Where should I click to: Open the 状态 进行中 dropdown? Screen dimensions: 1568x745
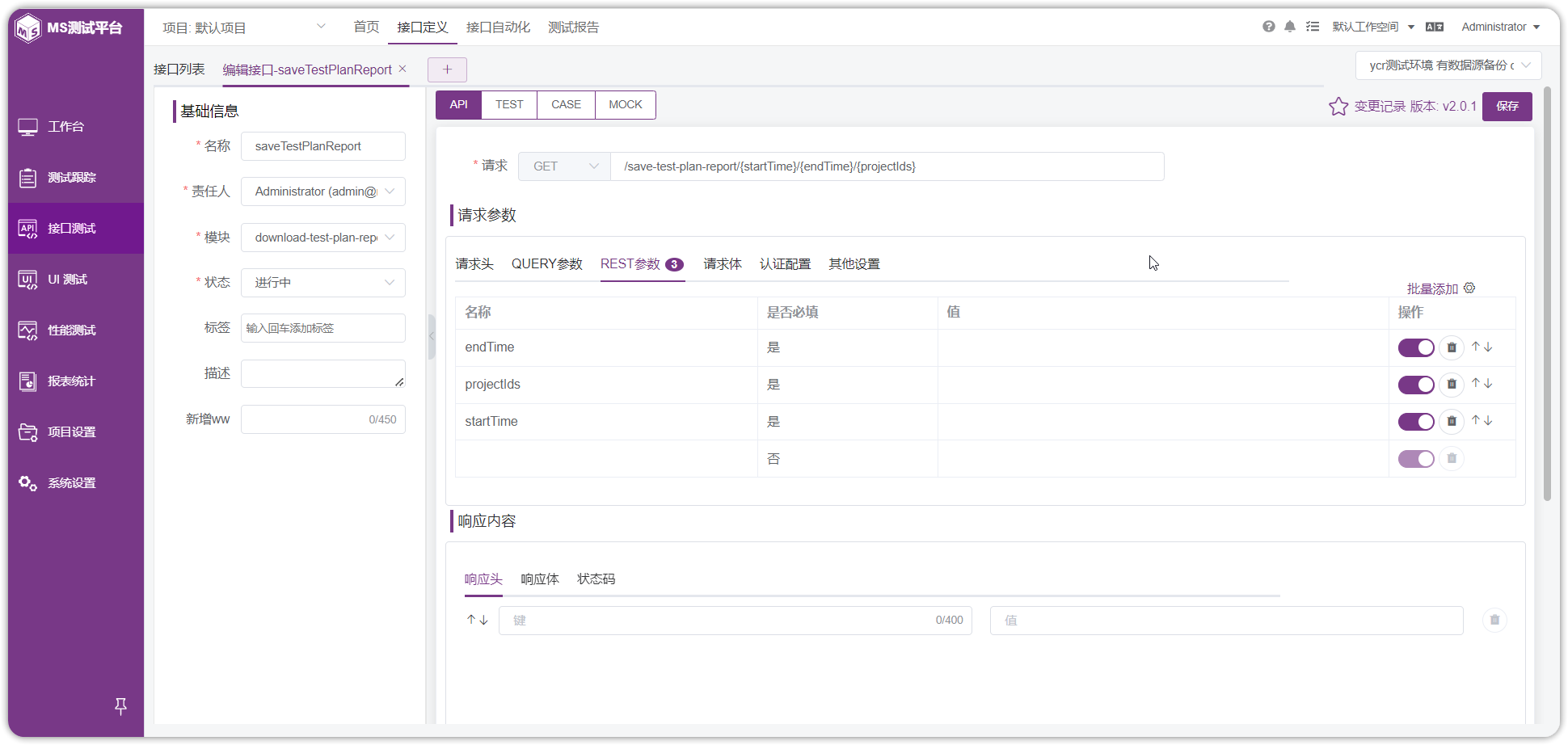tap(323, 283)
